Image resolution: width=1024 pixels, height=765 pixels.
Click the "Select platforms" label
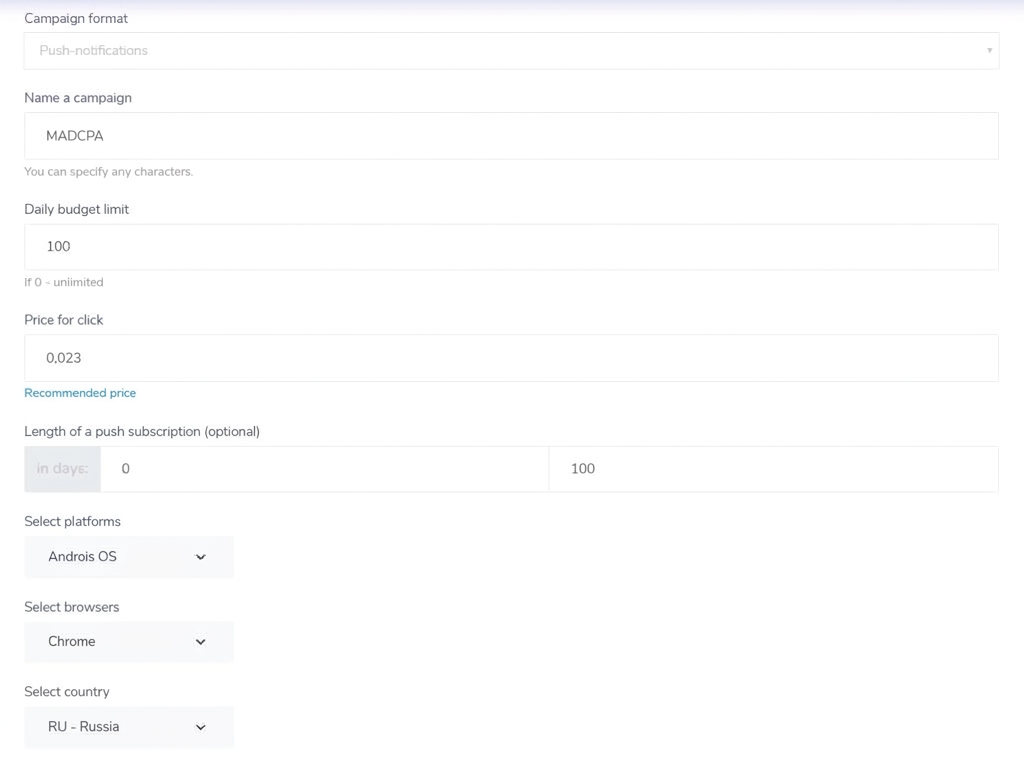coord(72,521)
